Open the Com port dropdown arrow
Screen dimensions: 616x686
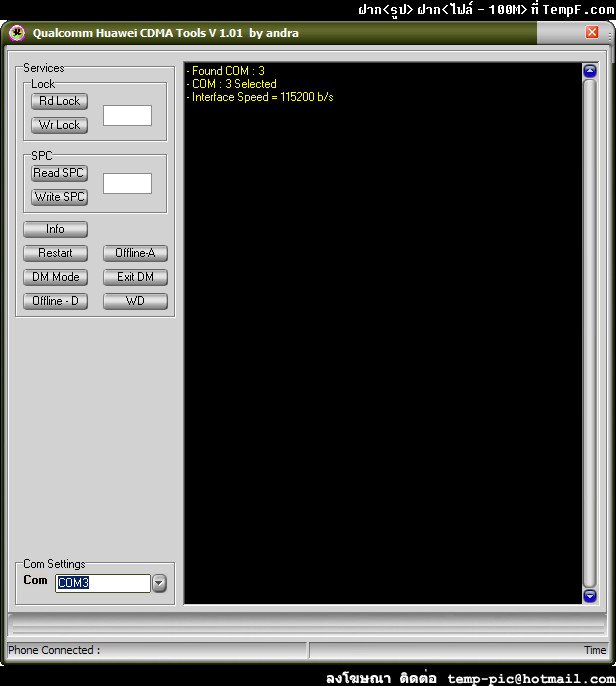click(x=159, y=583)
